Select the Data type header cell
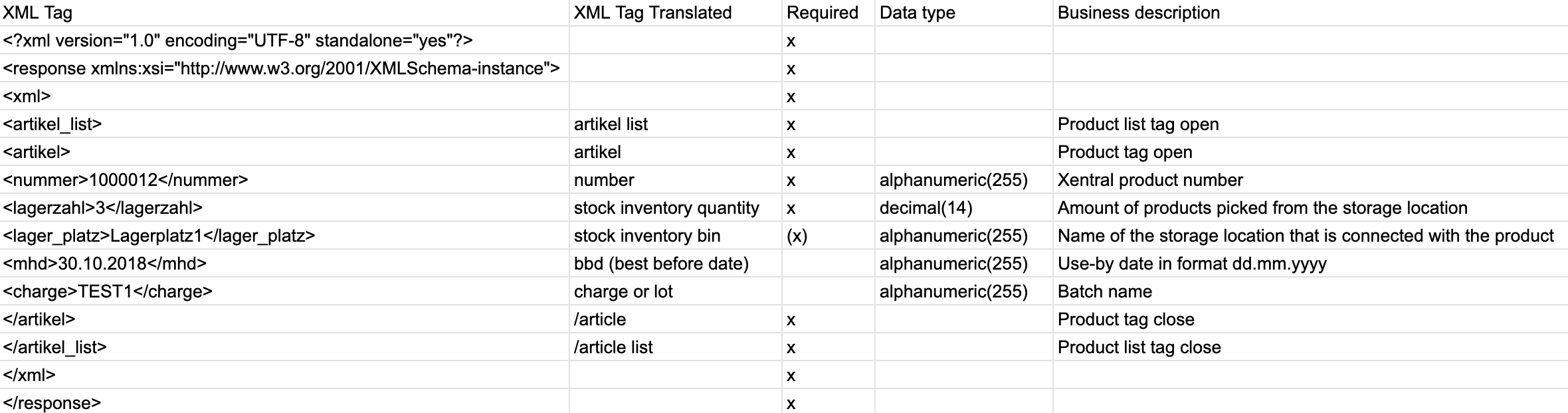Screen dimensions: 1568x413 [917, 13]
